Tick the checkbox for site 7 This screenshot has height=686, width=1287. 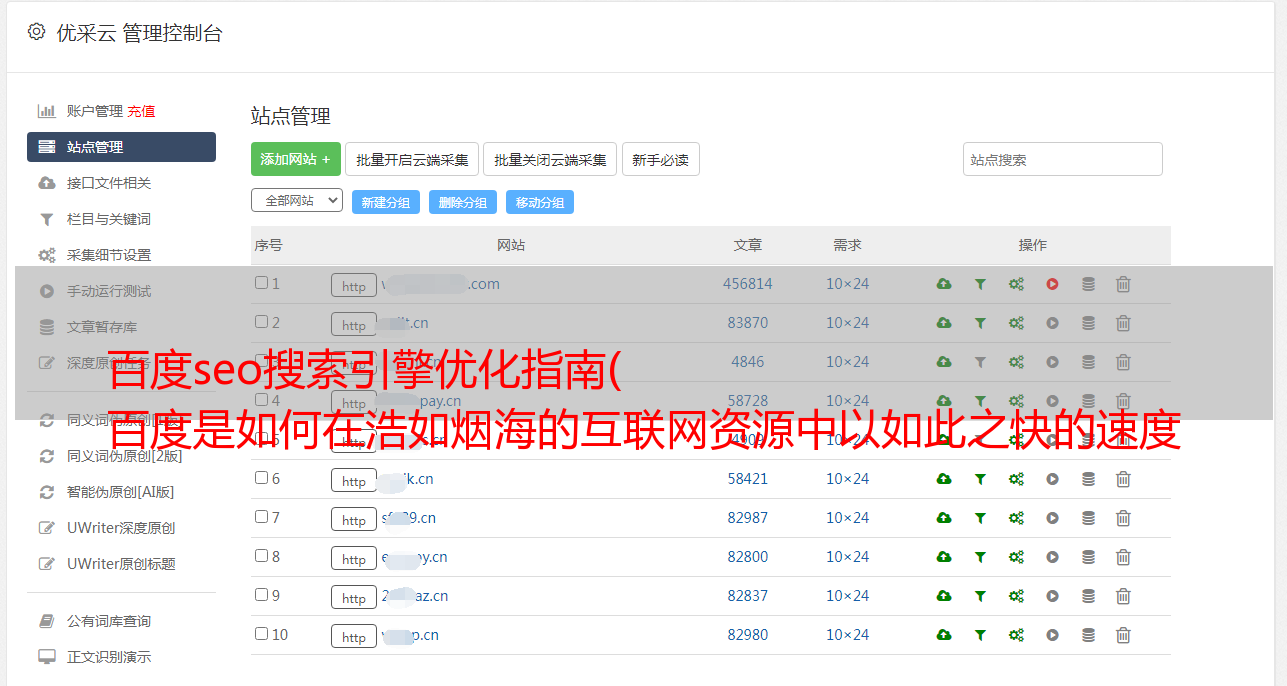261,517
